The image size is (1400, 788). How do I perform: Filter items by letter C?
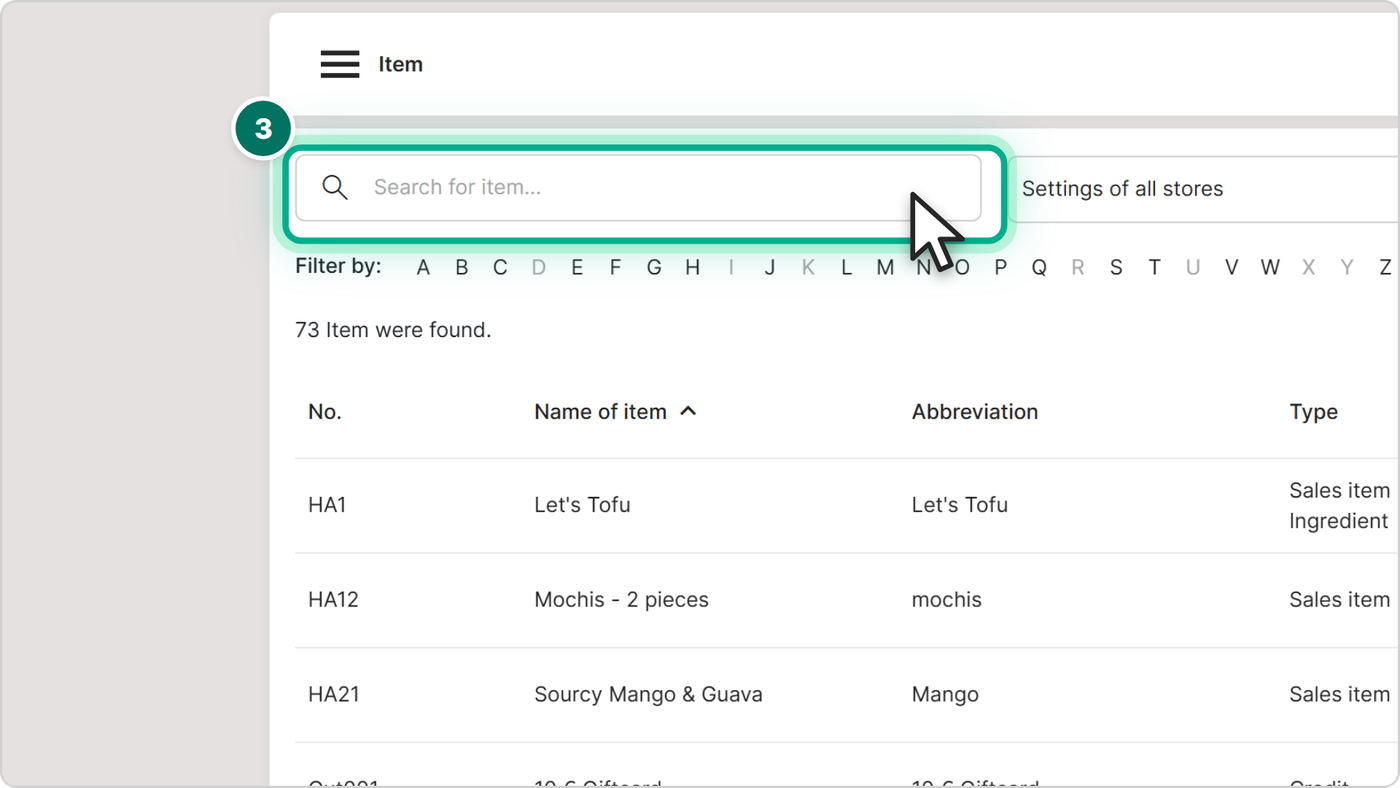500,267
